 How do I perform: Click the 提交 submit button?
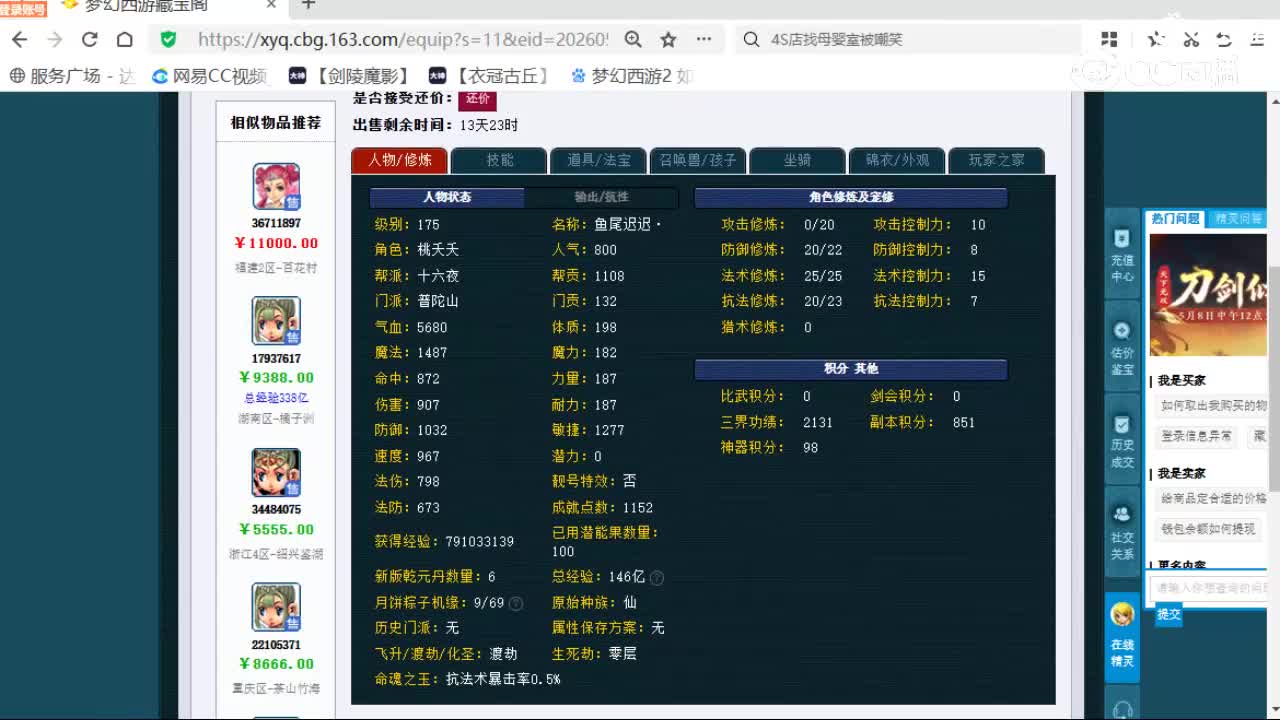coord(1168,614)
